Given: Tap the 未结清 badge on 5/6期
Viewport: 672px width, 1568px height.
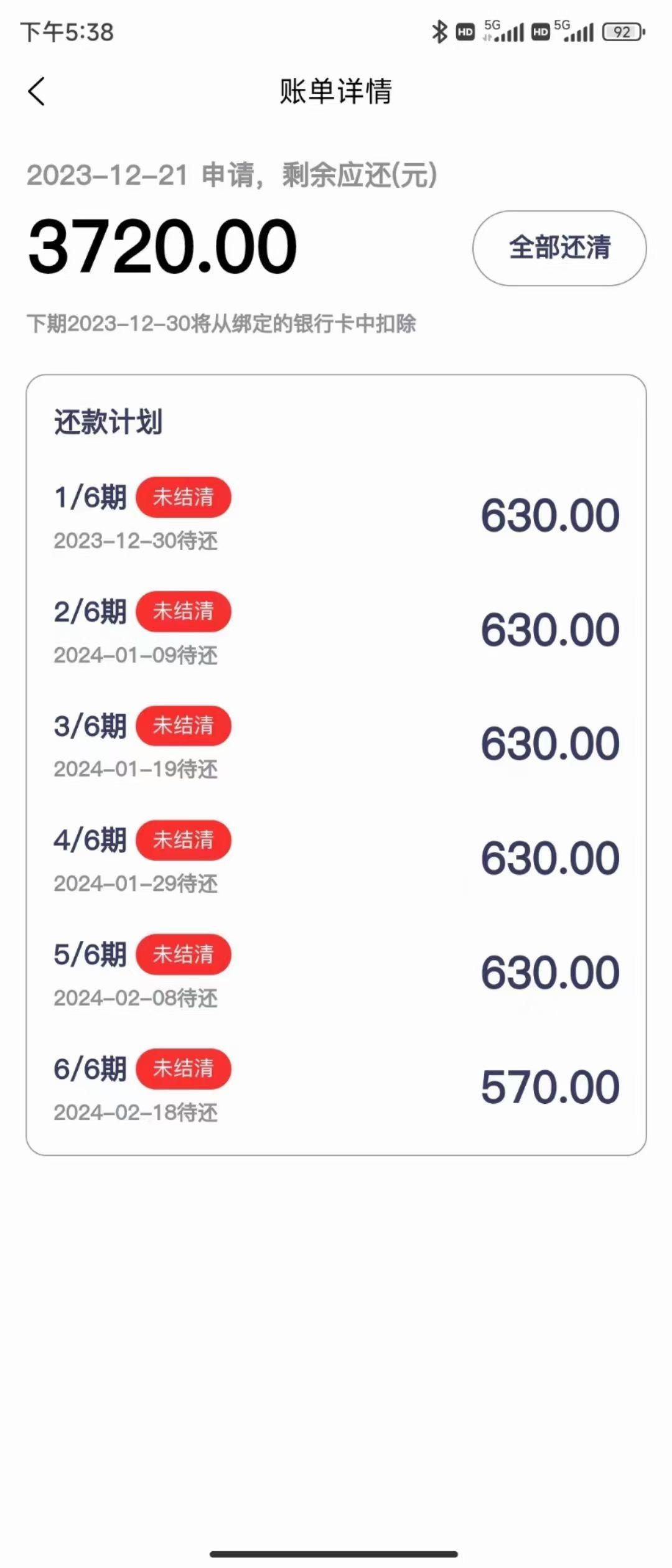Looking at the screenshot, I should click(x=184, y=954).
